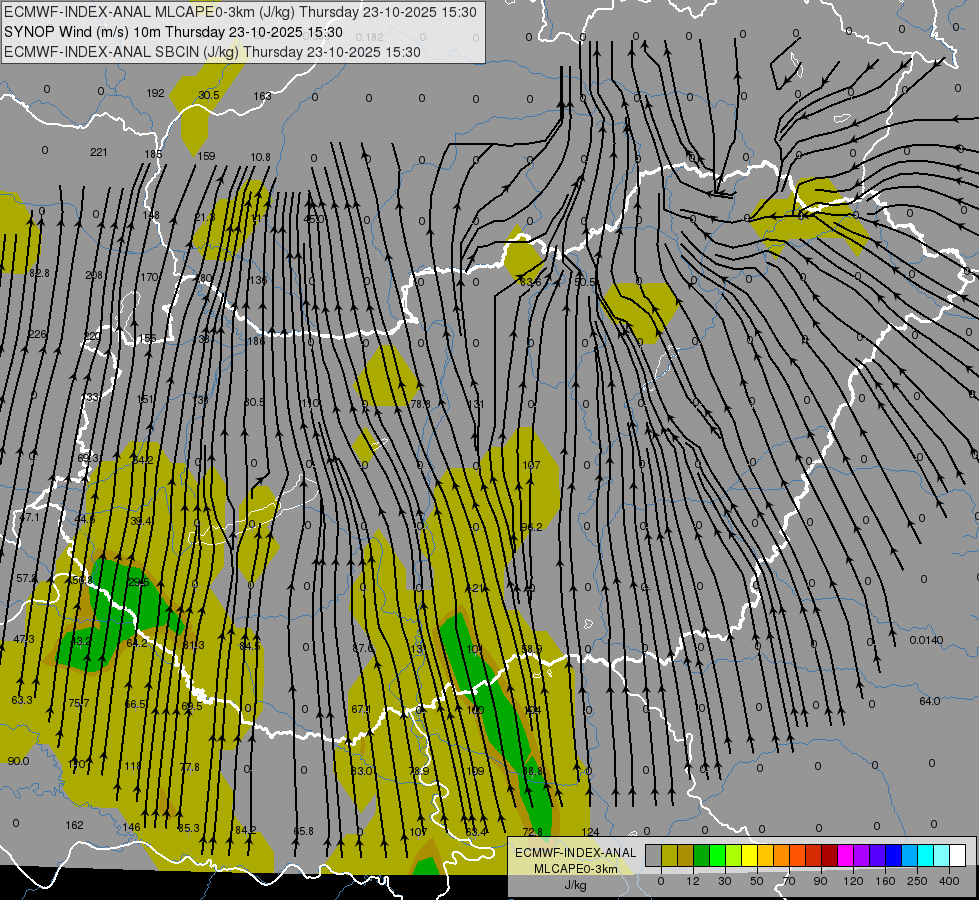The height and width of the screenshot is (900, 979).
Task: Select the lime yellow-green swatch near 30
Action: pos(733,855)
